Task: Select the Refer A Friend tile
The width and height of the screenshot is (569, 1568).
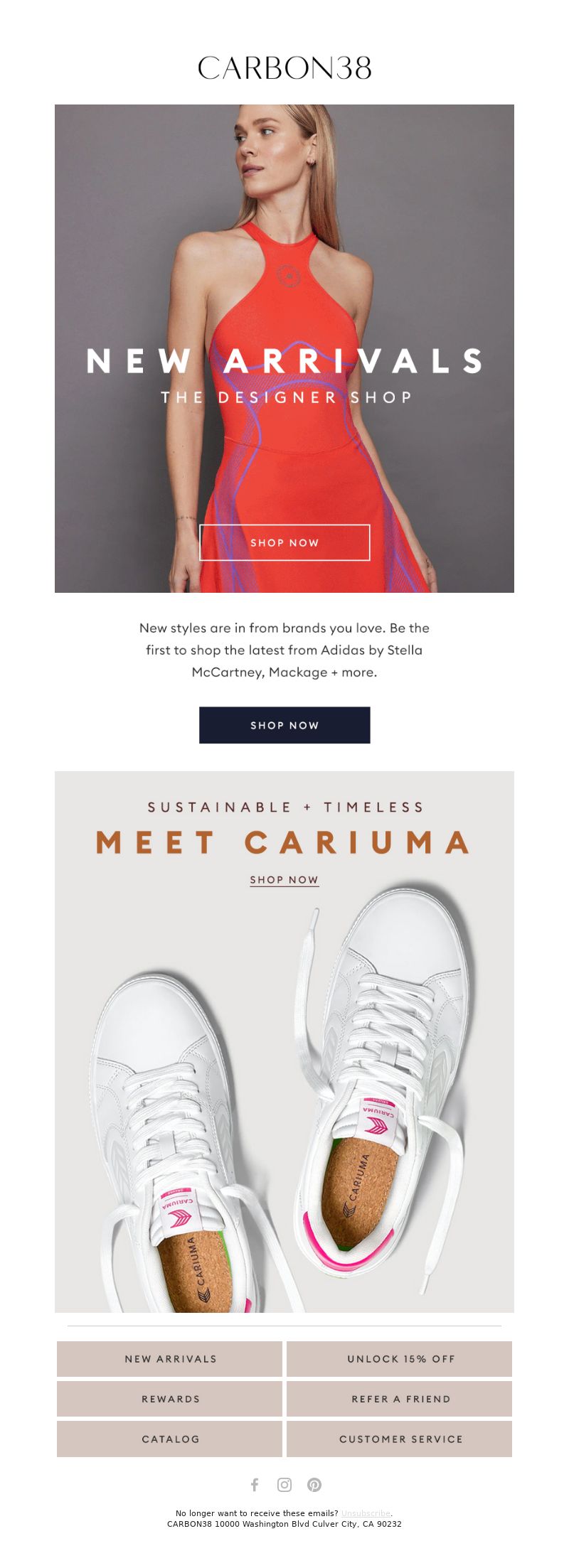Action: coord(400,1398)
